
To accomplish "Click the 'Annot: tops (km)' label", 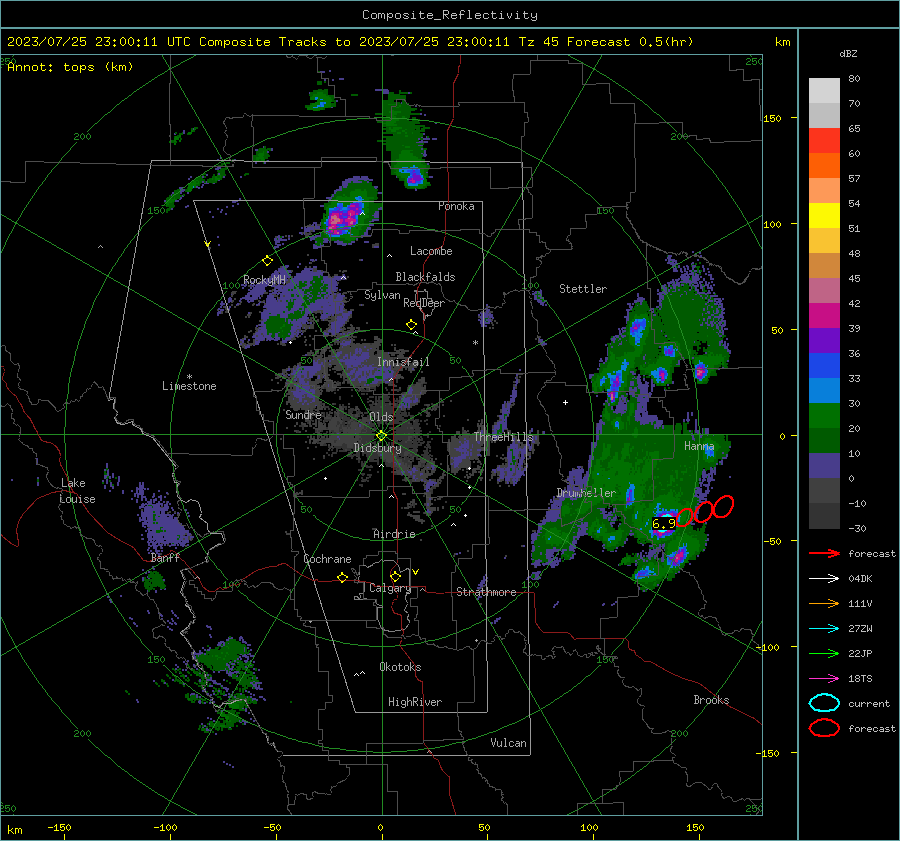I will pyautogui.click(x=70, y=67).
